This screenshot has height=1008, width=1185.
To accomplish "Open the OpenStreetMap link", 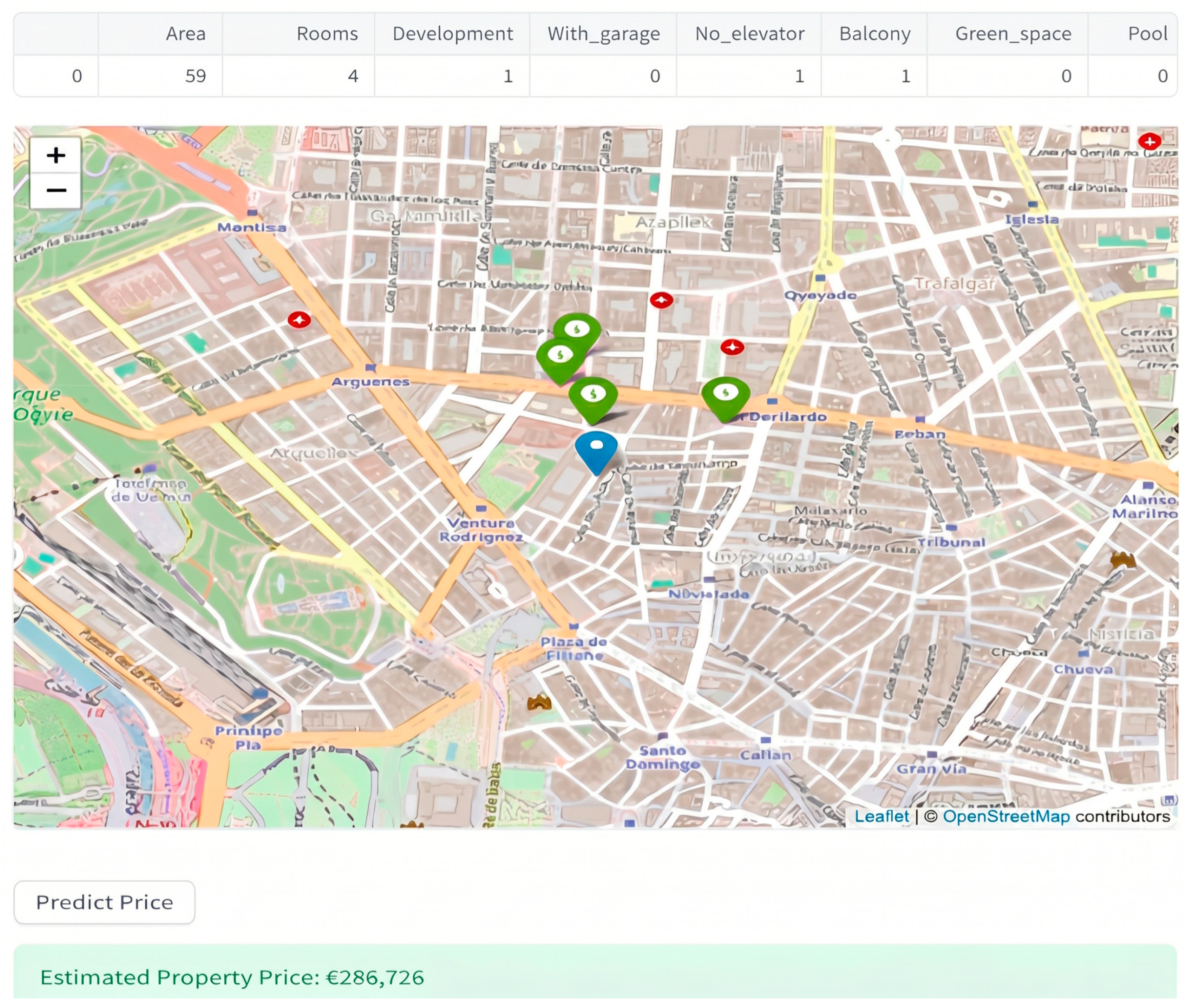I will [x=1006, y=816].
